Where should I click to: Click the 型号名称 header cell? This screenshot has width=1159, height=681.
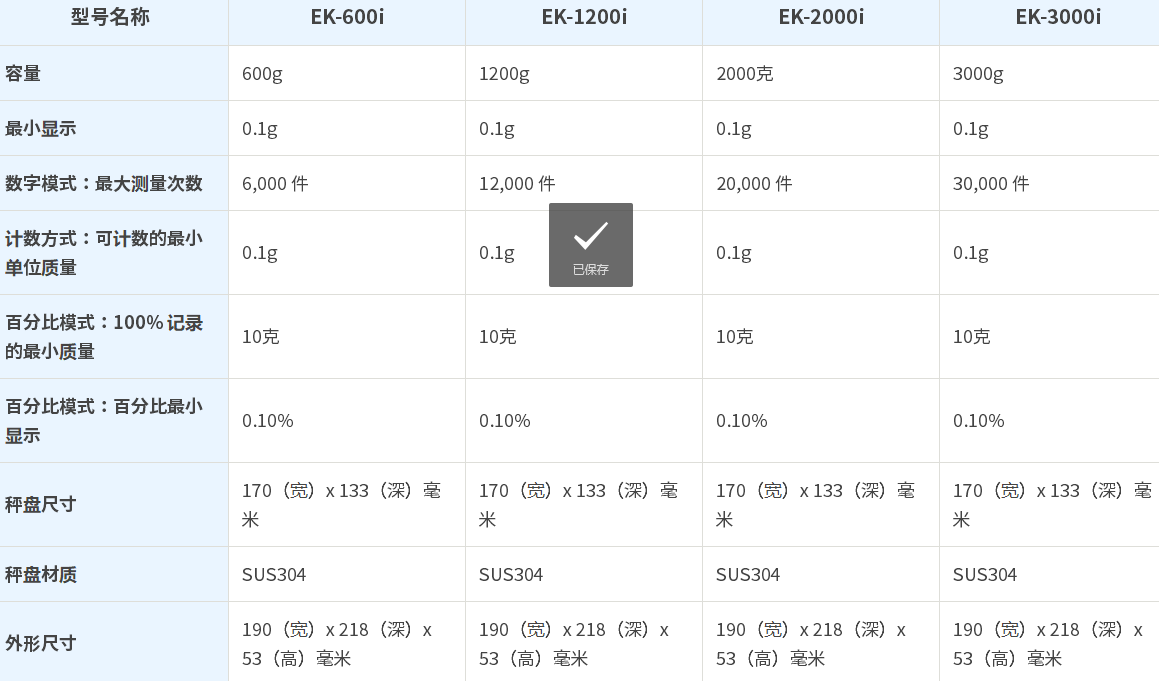tap(111, 17)
